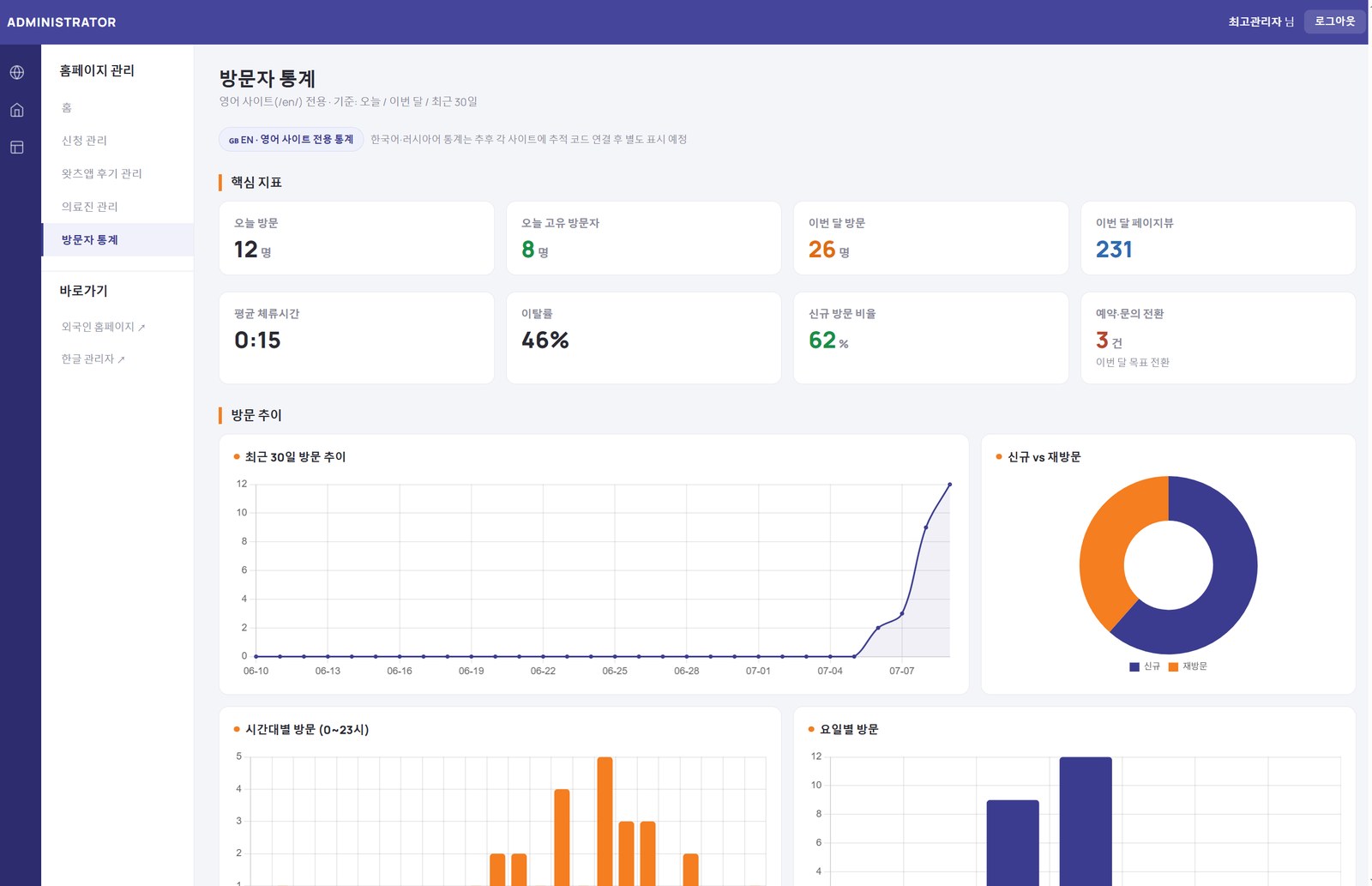Screen dimensions: 1372x886
Task: Click the 방문자 통계 page heading
Action: click(x=268, y=79)
